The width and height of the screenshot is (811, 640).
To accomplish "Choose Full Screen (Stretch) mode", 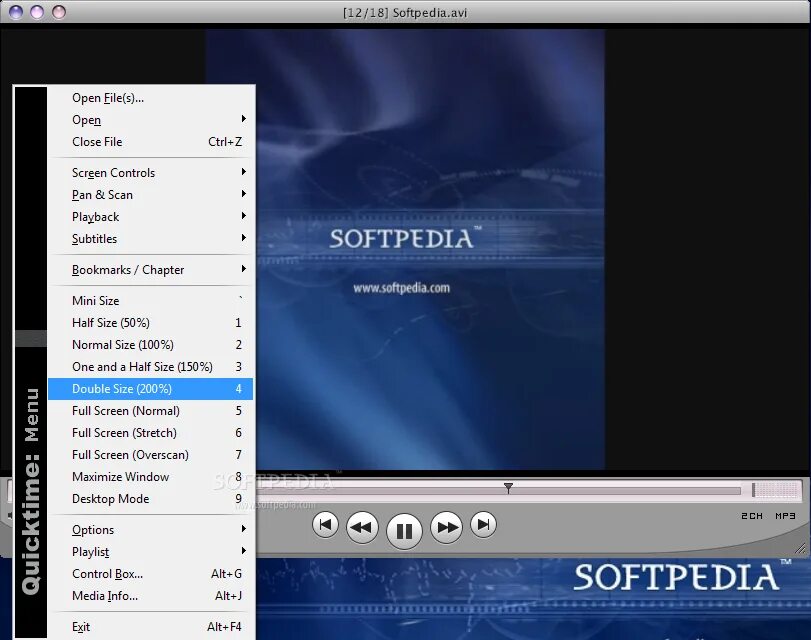I will [x=151, y=433].
